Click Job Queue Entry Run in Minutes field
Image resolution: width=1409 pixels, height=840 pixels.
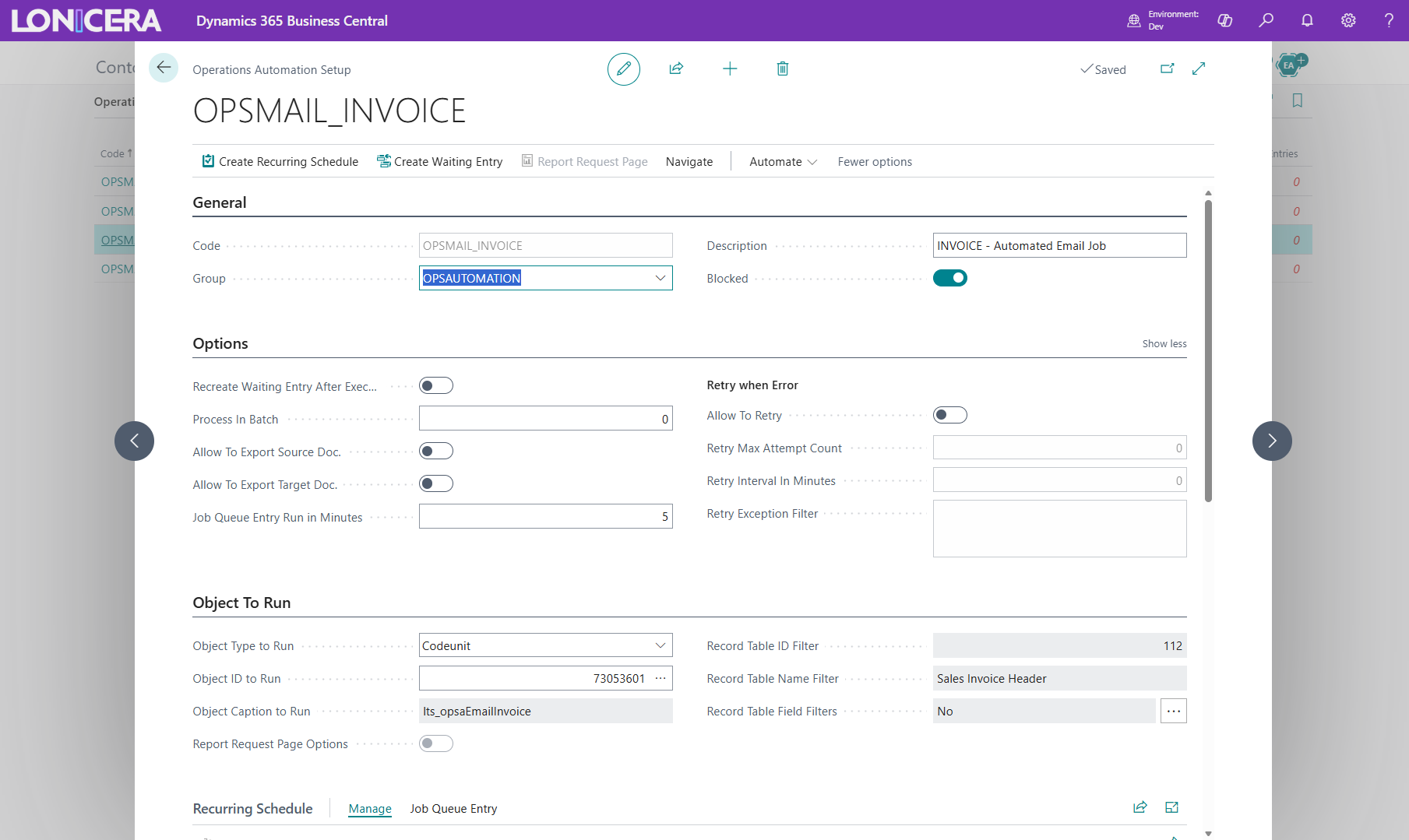click(545, 516)
